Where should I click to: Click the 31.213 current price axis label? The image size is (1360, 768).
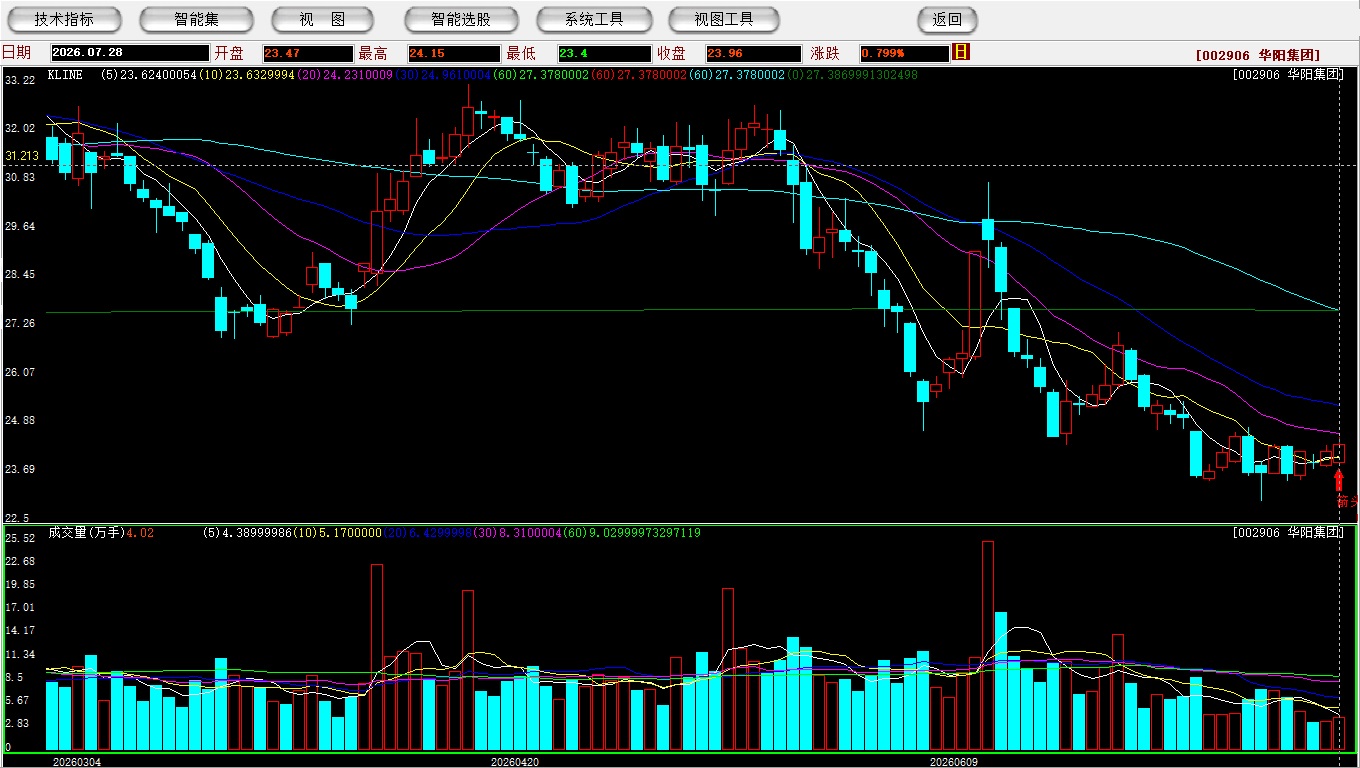22,156
